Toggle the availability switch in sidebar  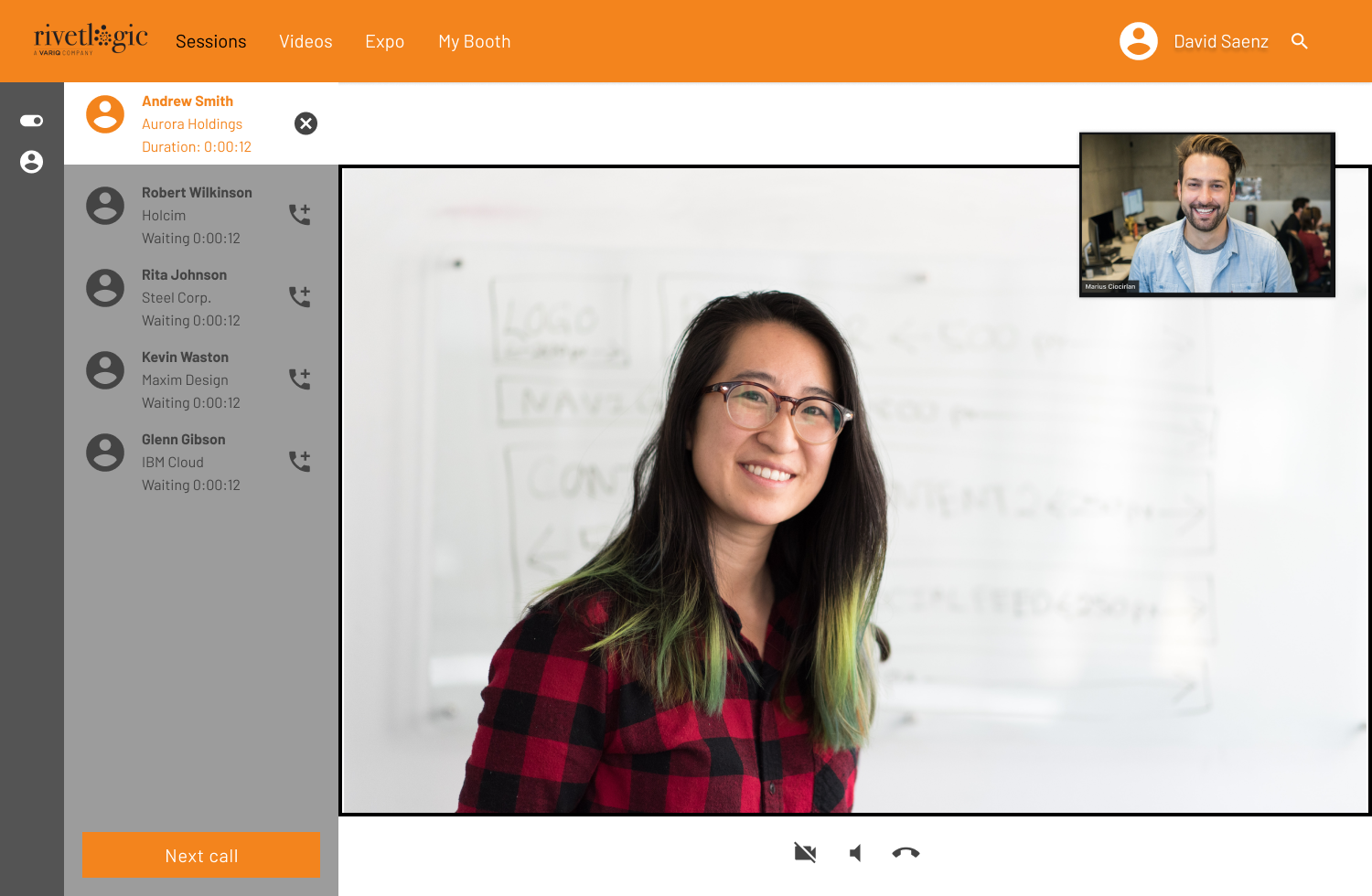32,121
